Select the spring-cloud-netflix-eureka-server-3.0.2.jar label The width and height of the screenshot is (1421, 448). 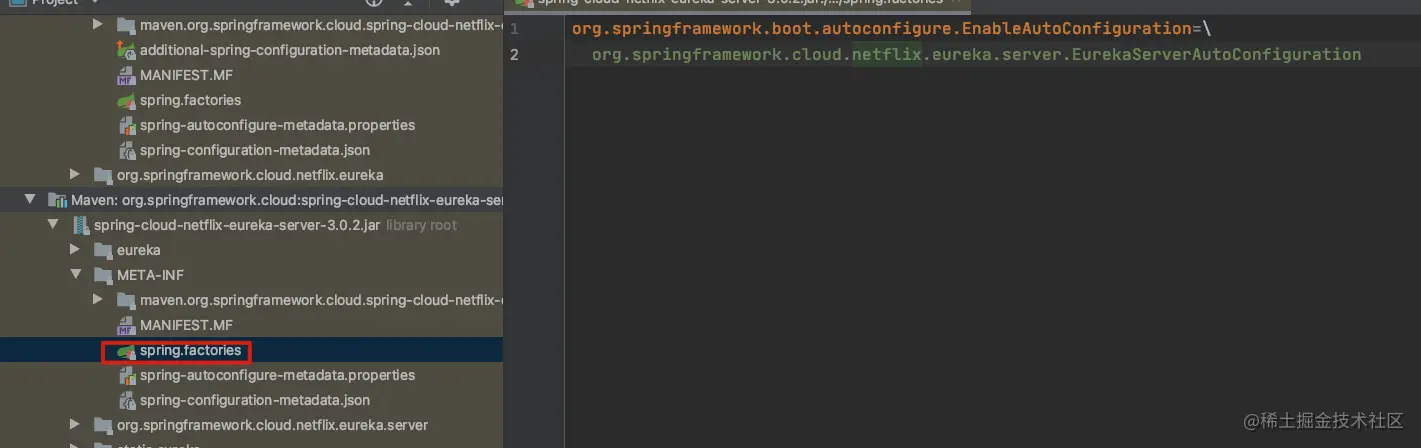[237, 225]
